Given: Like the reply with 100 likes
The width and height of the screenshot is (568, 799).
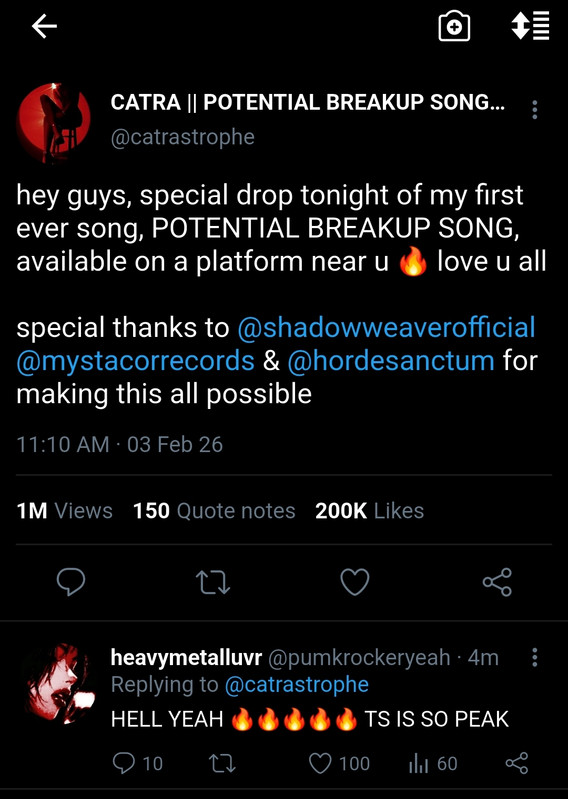Looking at the screenshot, I should tap(339, 763).
